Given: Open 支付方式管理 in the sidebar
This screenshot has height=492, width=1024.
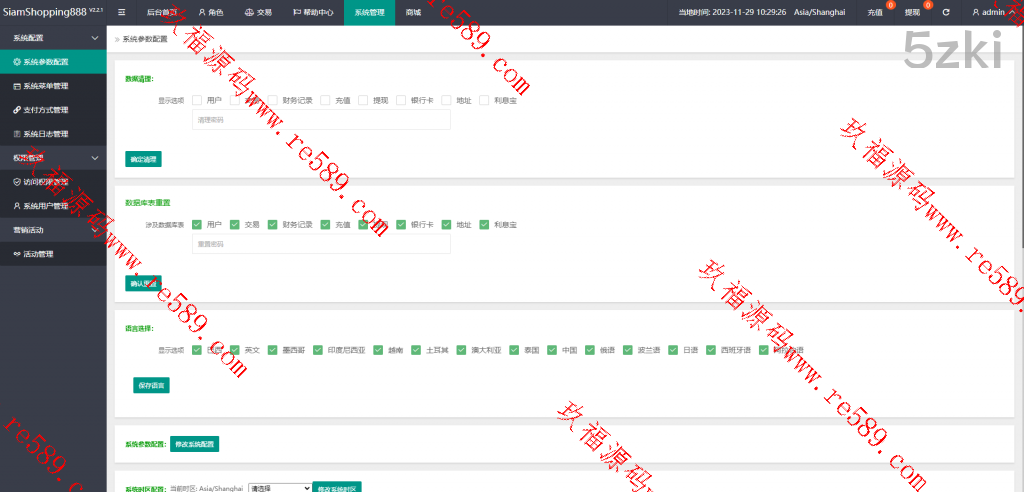Looking at the screenshot, I should 54,110.
